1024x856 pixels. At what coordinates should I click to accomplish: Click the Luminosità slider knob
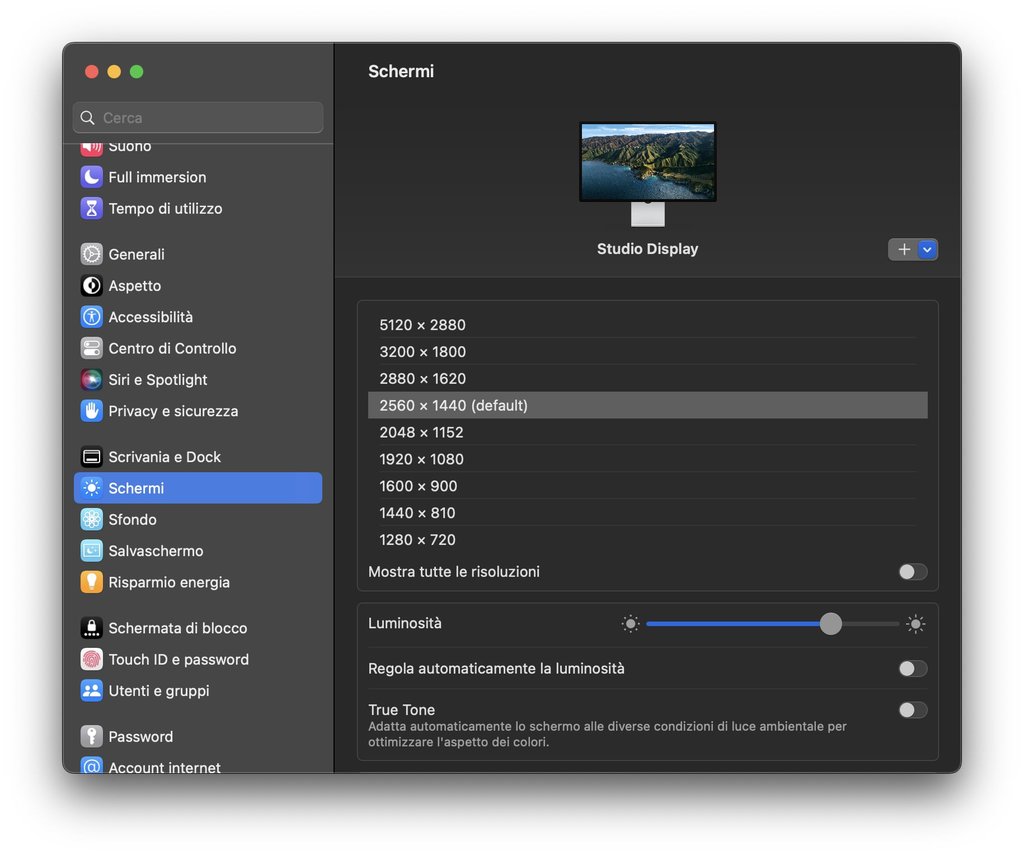(x=831, y=624)
